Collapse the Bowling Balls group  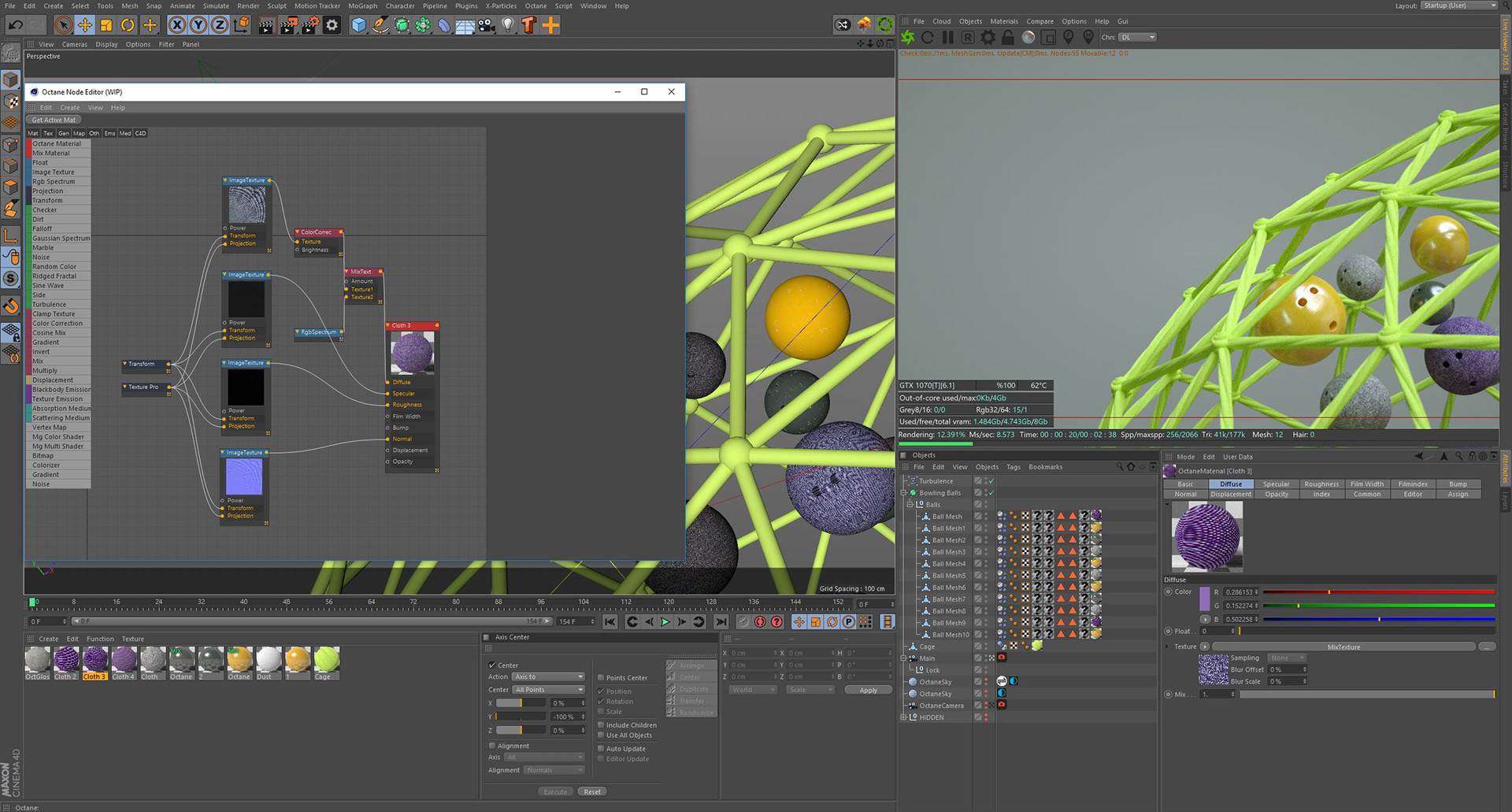[x=903, y=493]
